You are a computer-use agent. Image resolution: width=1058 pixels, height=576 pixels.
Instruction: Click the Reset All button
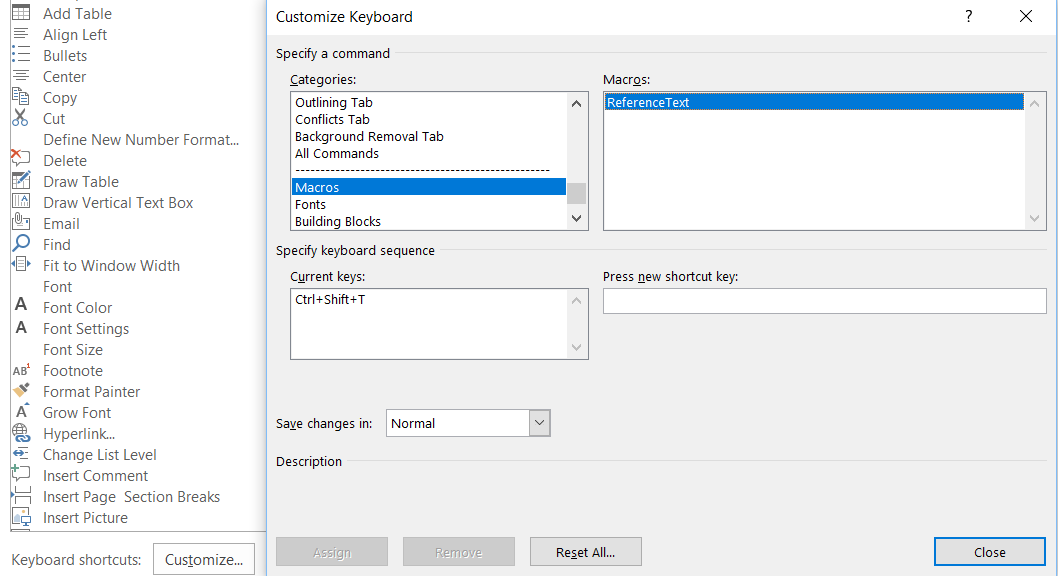[x=586, y=552]
